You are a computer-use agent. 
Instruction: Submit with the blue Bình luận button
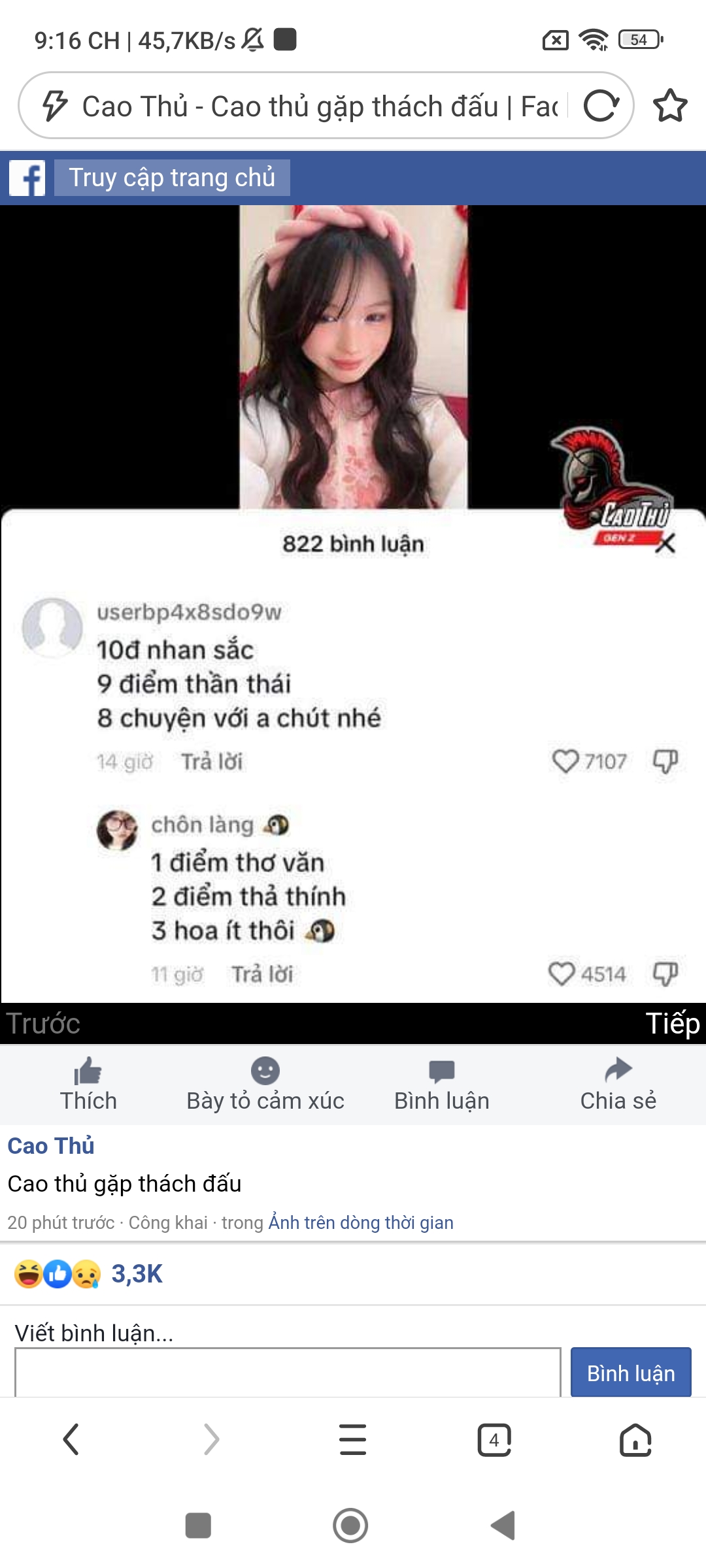pos(631,1372)
